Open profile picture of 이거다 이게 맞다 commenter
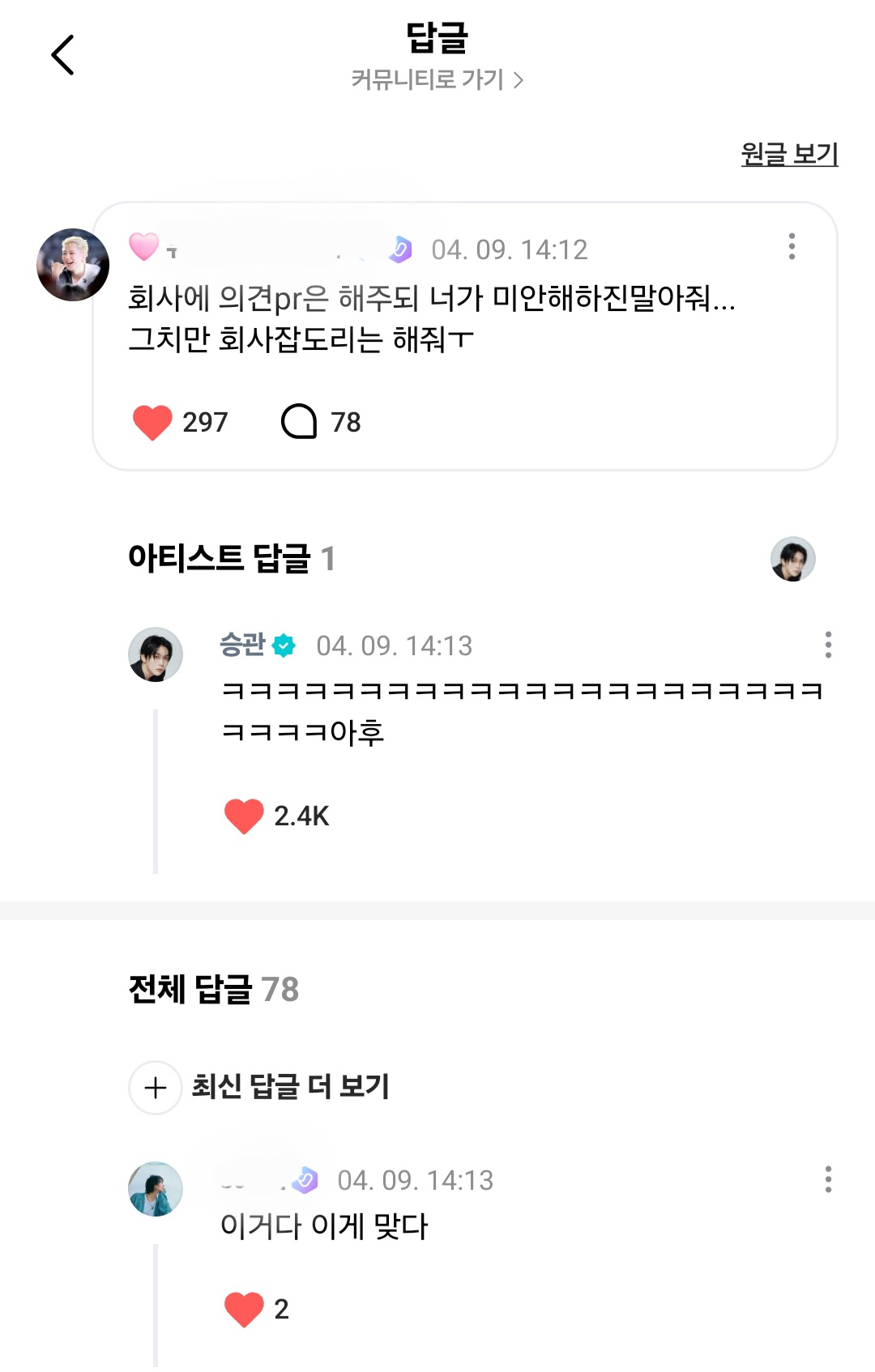 (x=156, y=1189)
